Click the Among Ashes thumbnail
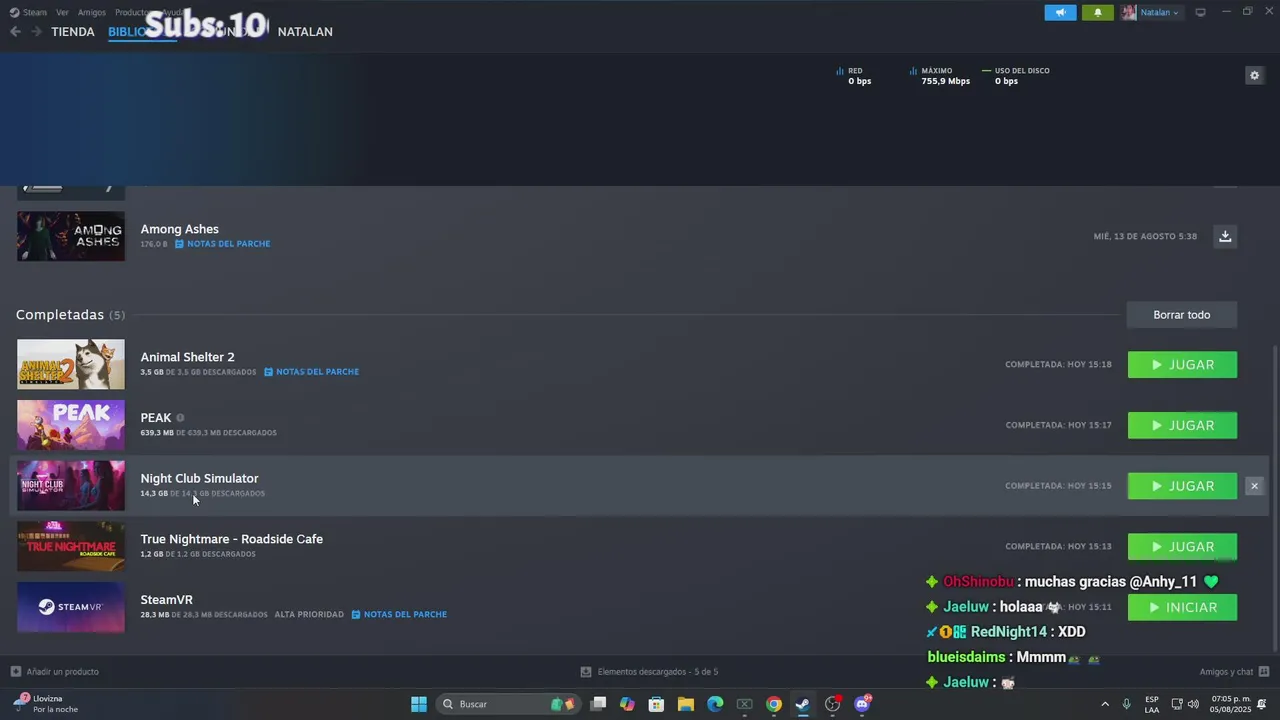 point(71,236)
